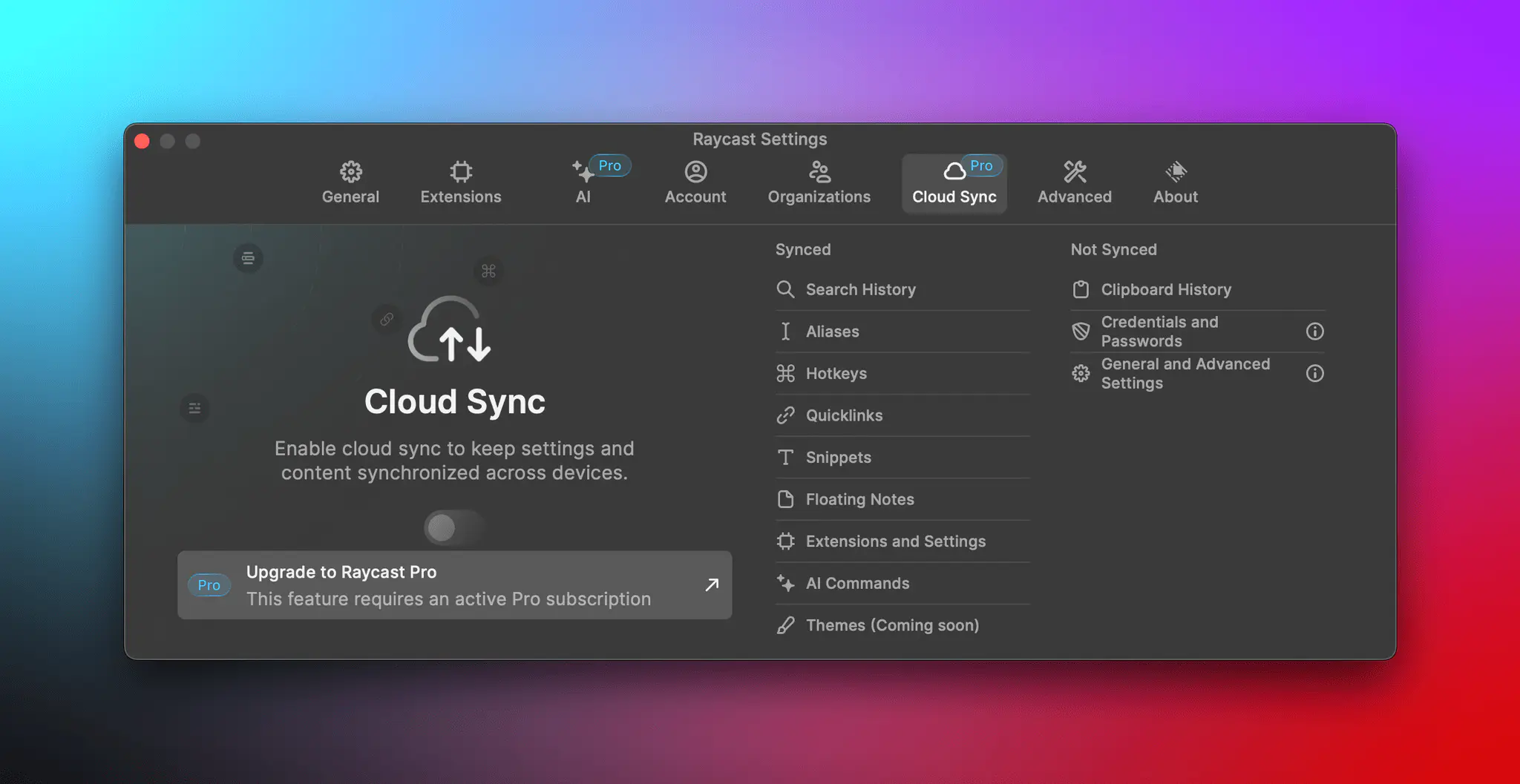Click the Cloud Sync title heading
This screenshot has width=1520, height=784.
click(x=454, y=402)
